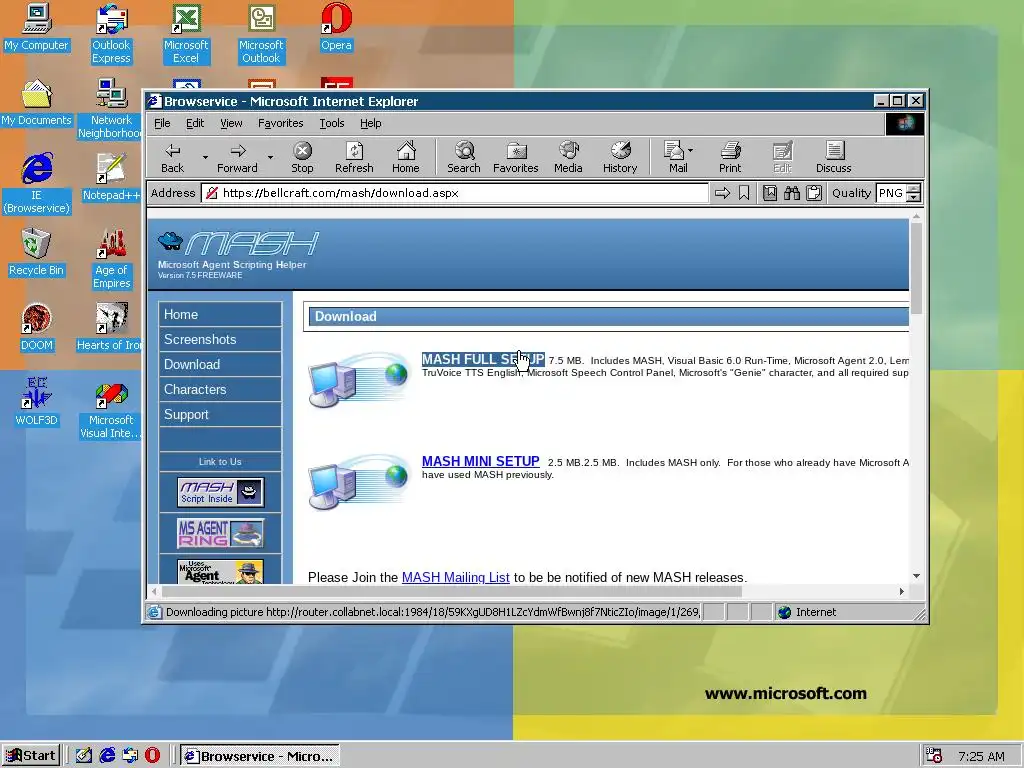Open the Favorites toolbar button

pyautogui.click(x=515, y=157)
